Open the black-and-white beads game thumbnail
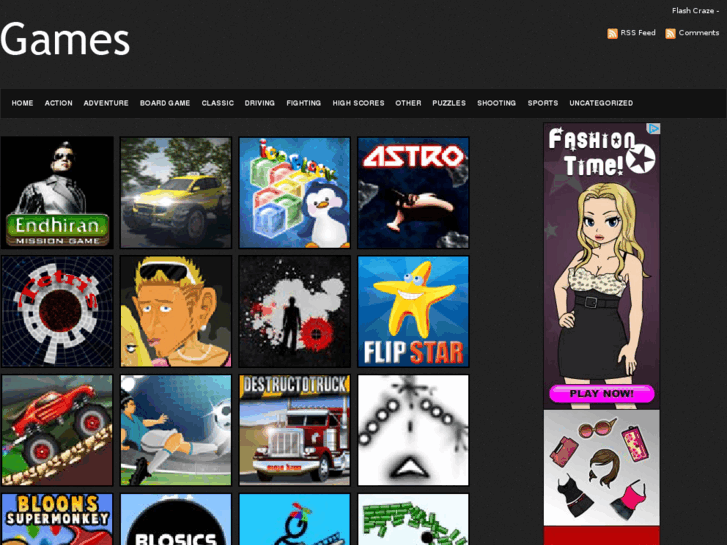This screenshot has width=727, height=545. [413, 430]
